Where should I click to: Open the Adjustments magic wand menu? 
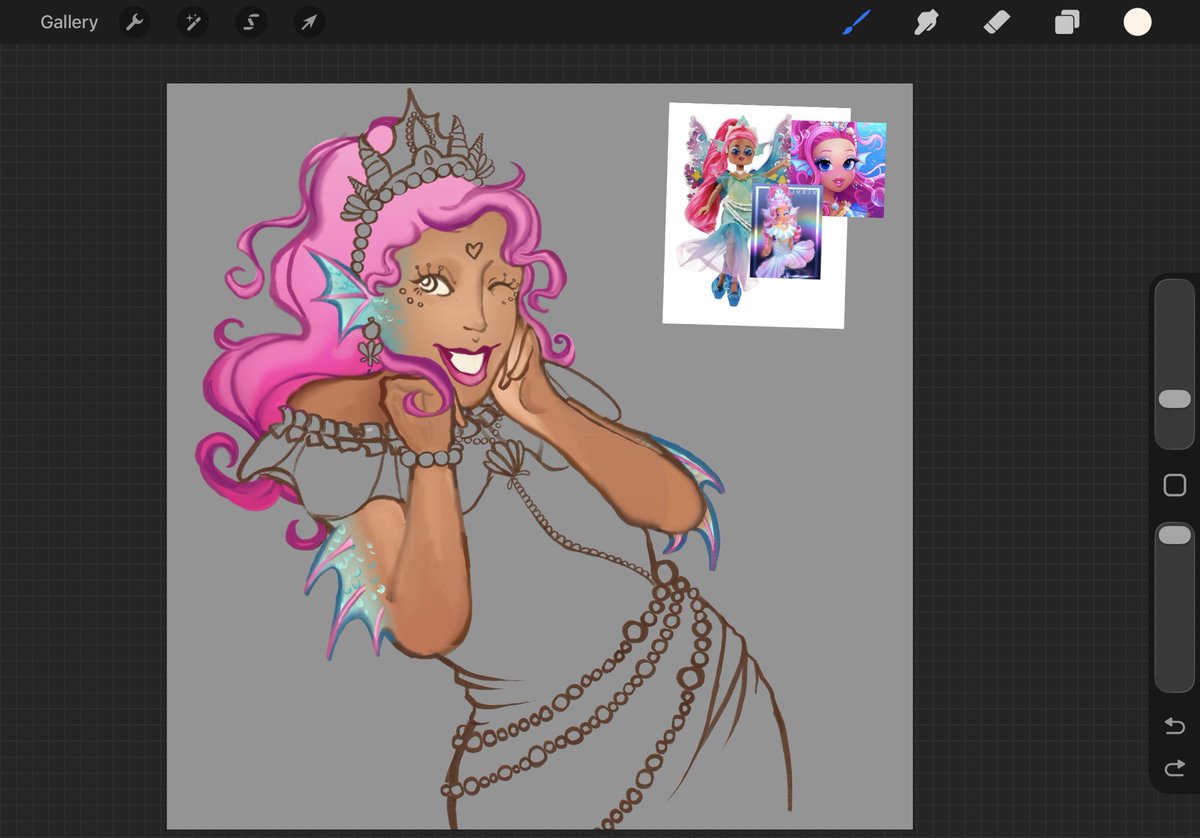point(192,22)
